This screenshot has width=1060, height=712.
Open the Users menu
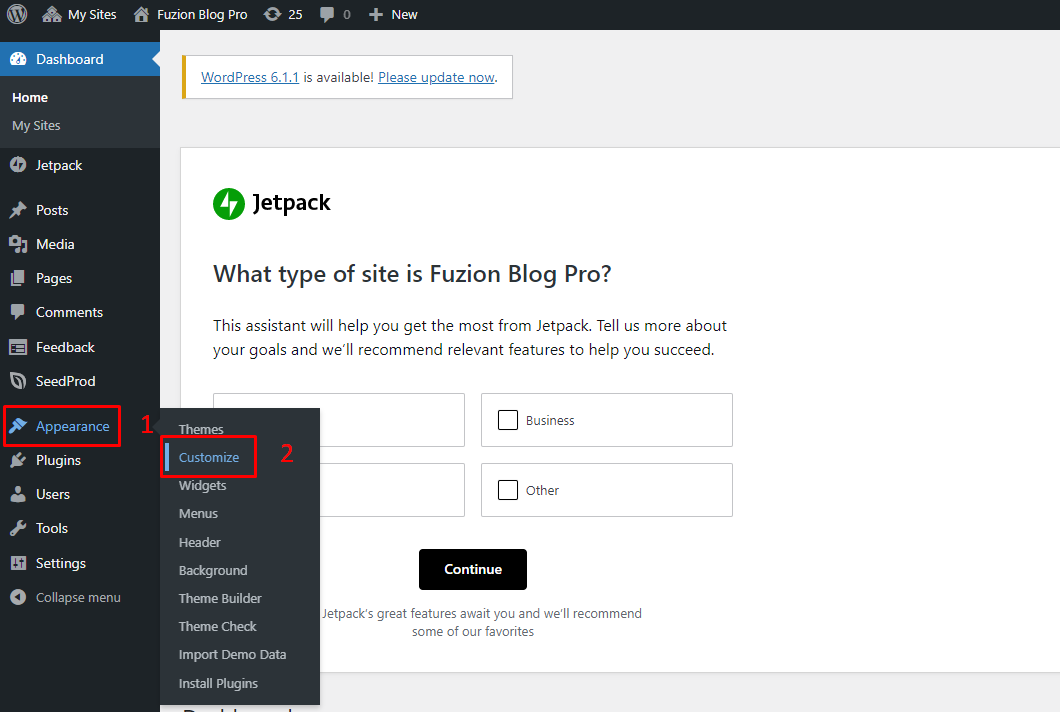pos(53,494)
